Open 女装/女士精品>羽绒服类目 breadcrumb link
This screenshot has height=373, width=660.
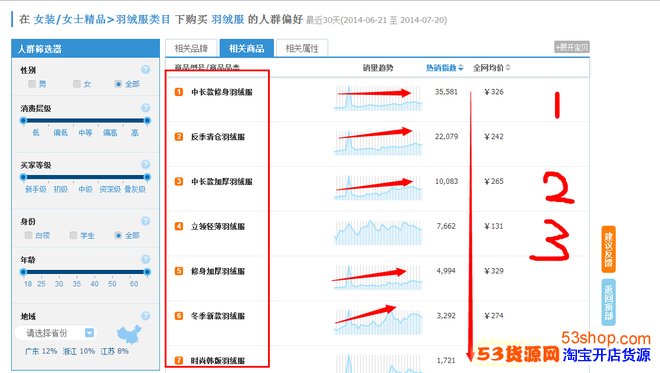pyautogui.click(x=102, y=19)
